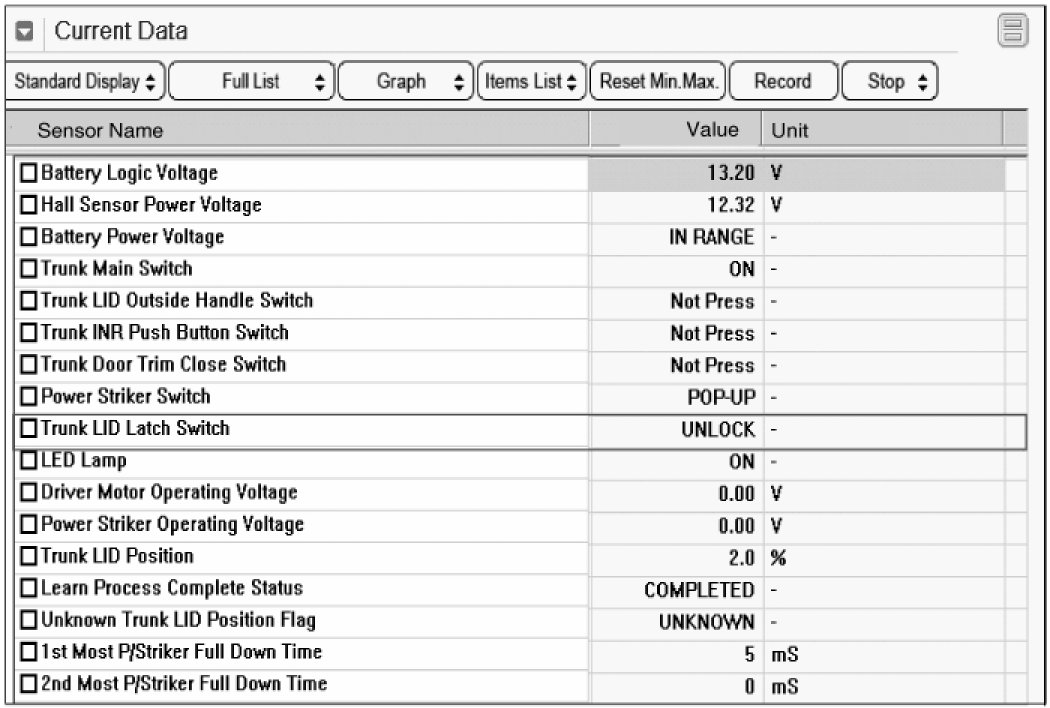Open the Graph dropdown
Viewport: 1050px width, 708px height.
(405, 82)
